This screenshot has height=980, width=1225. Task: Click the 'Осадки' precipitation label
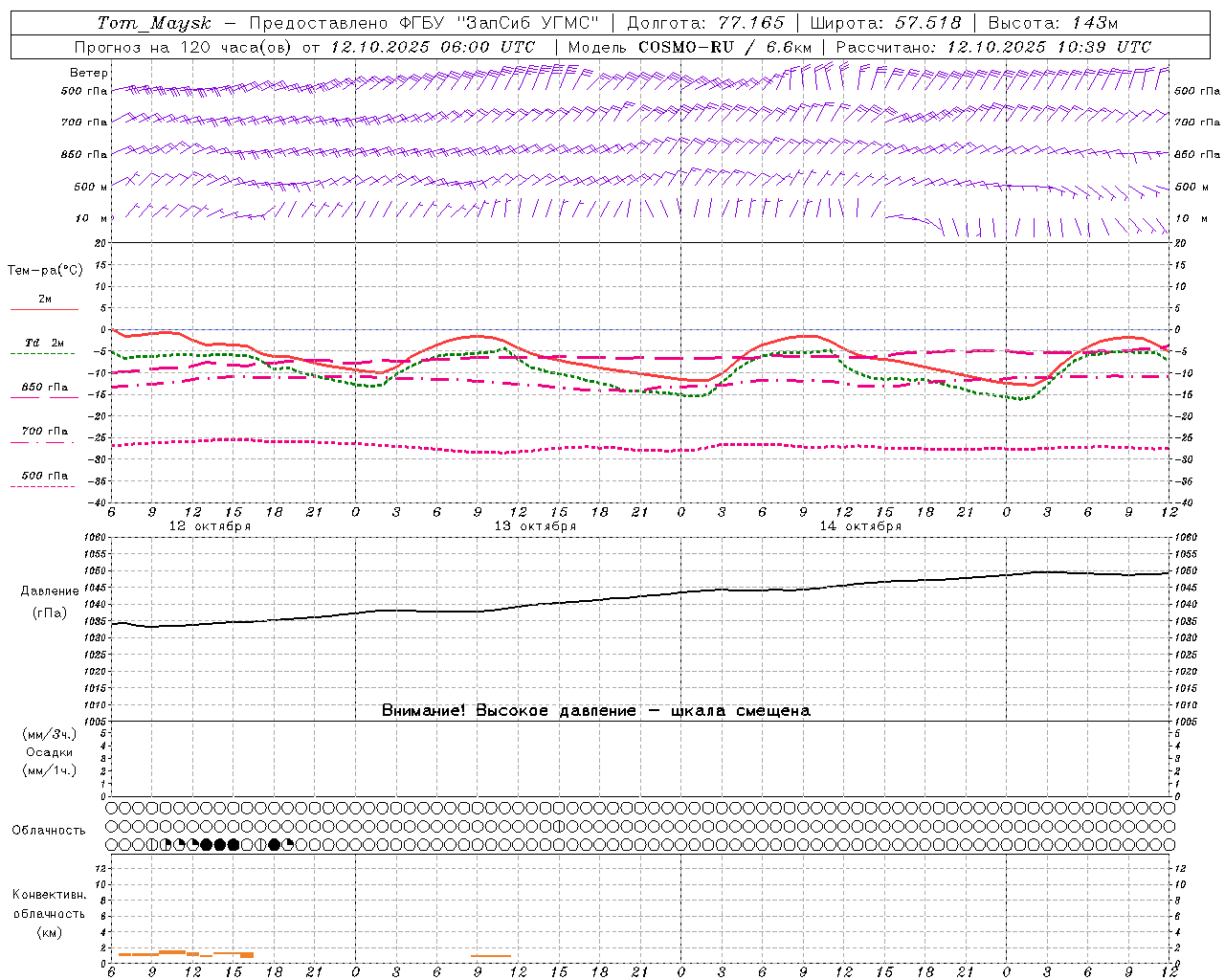point(50,752)
